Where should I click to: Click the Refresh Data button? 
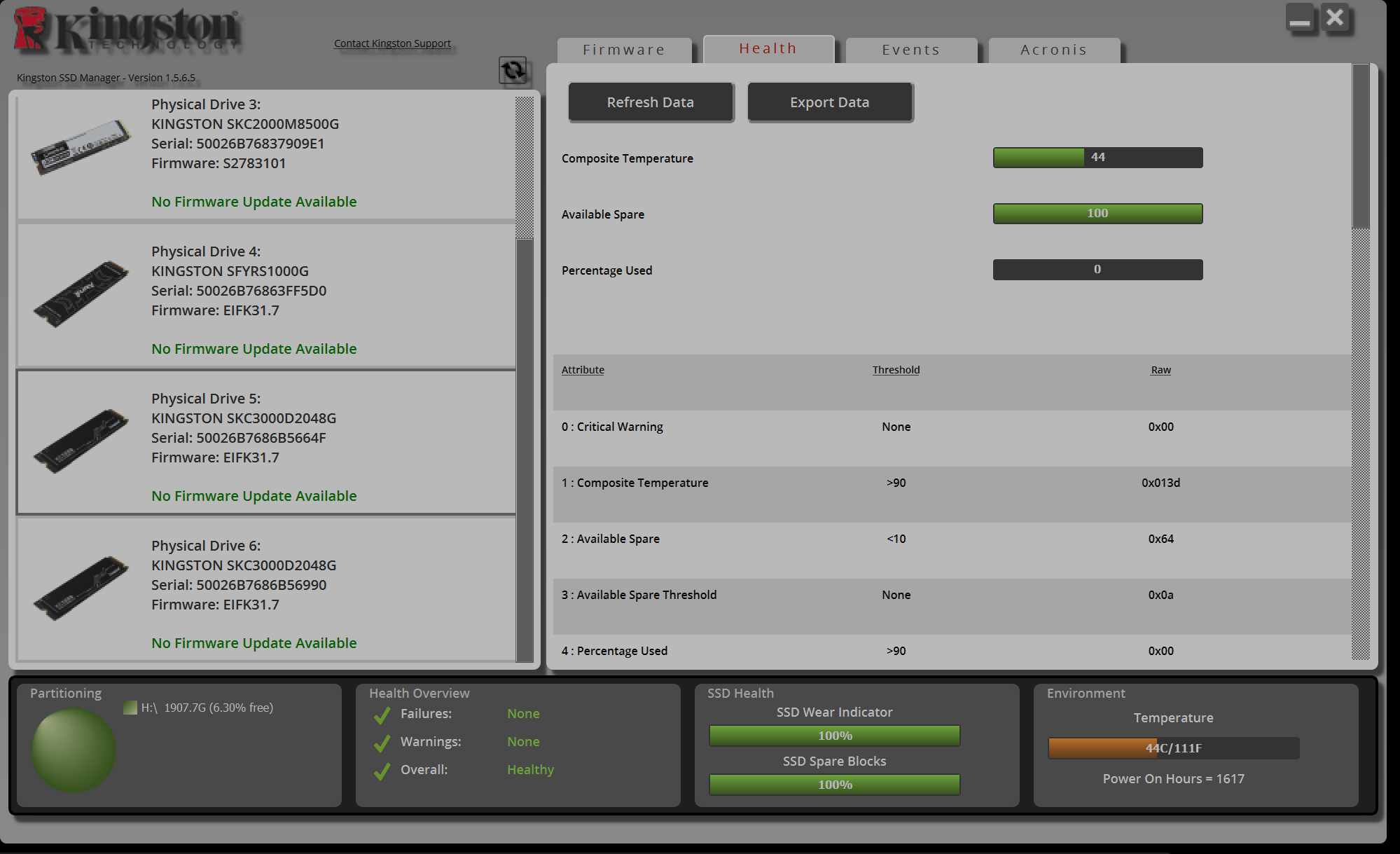pos(651,102)
